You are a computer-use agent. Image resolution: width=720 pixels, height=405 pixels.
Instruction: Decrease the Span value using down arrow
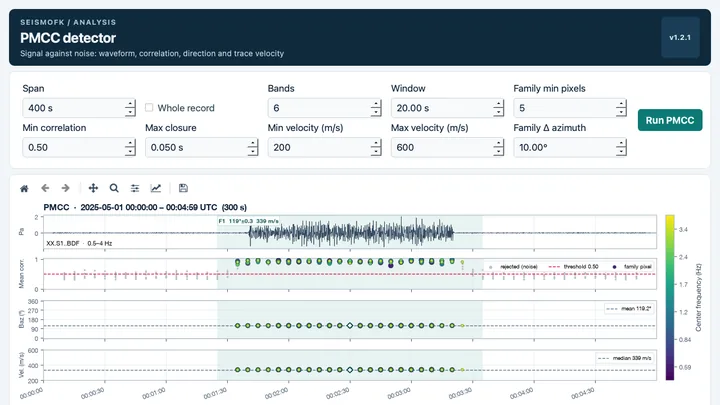(130, 112)
